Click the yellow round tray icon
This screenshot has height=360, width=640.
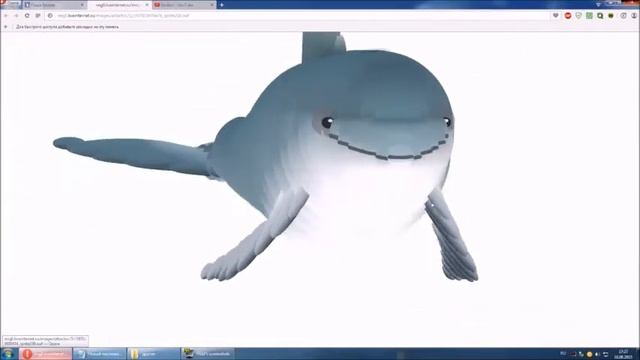(x=589, y=354)
